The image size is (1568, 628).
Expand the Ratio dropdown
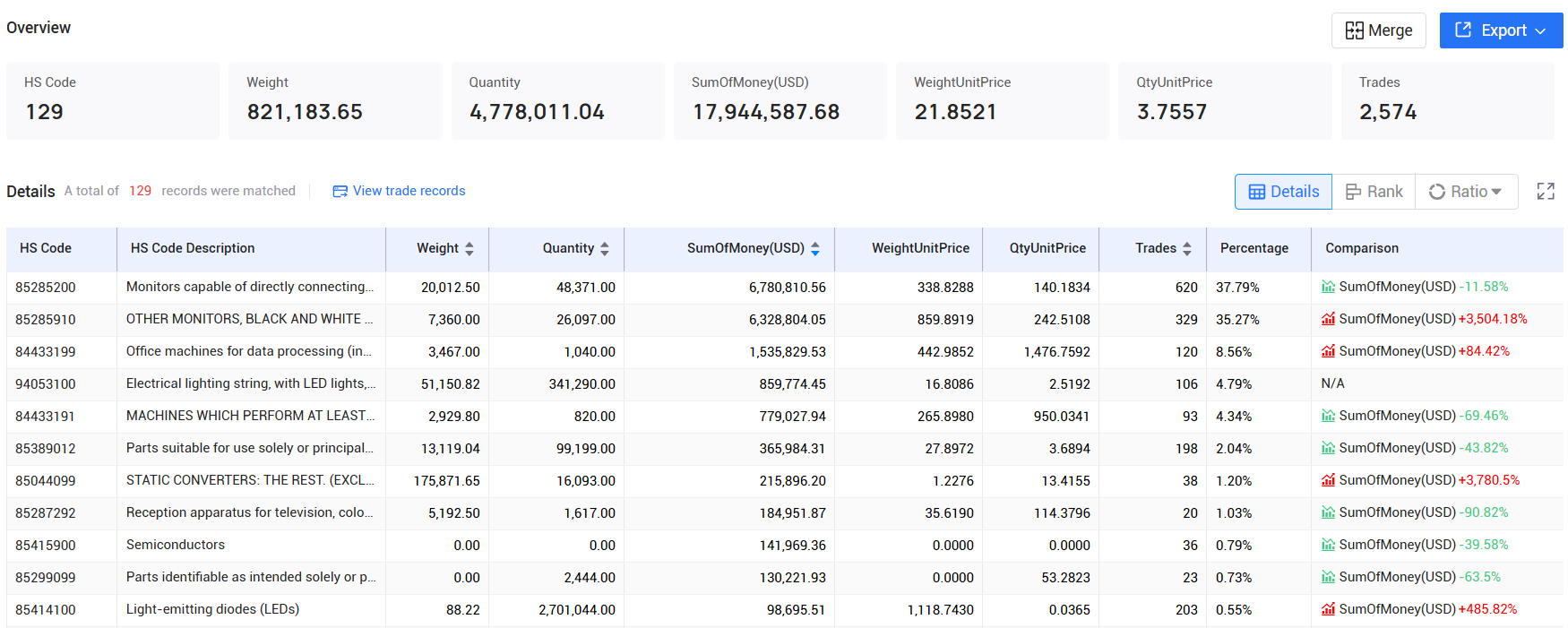(1466, 192)
